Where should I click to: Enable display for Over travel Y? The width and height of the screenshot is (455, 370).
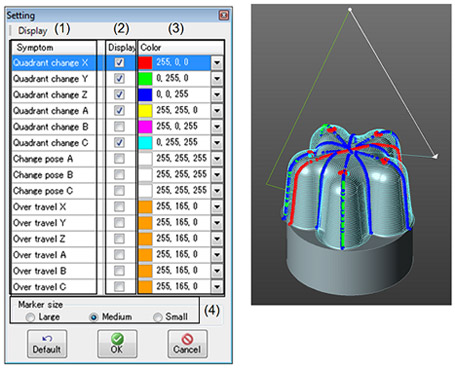coord(119,222)
